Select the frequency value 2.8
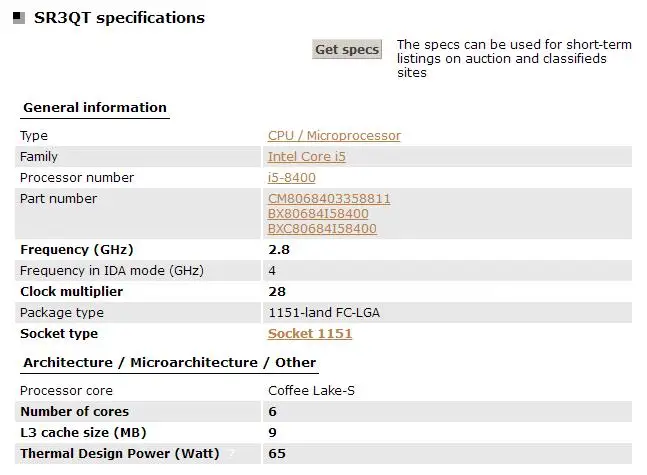The width and height of the screenshot is (647, 475). point(279,250)
